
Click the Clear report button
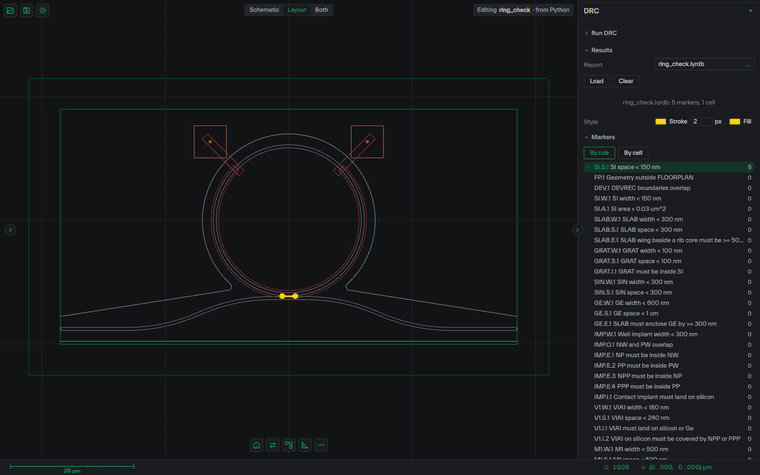coord(626,81)
